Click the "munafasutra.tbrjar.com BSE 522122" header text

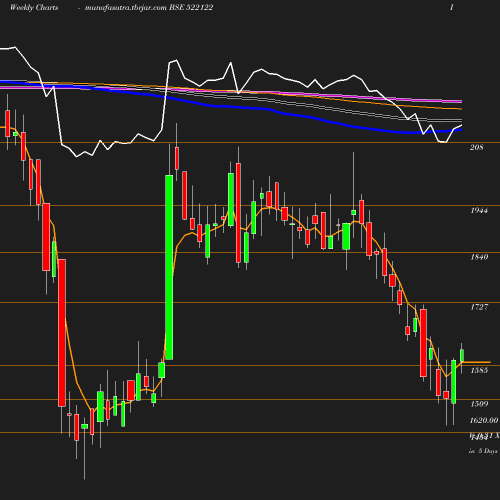149,8
